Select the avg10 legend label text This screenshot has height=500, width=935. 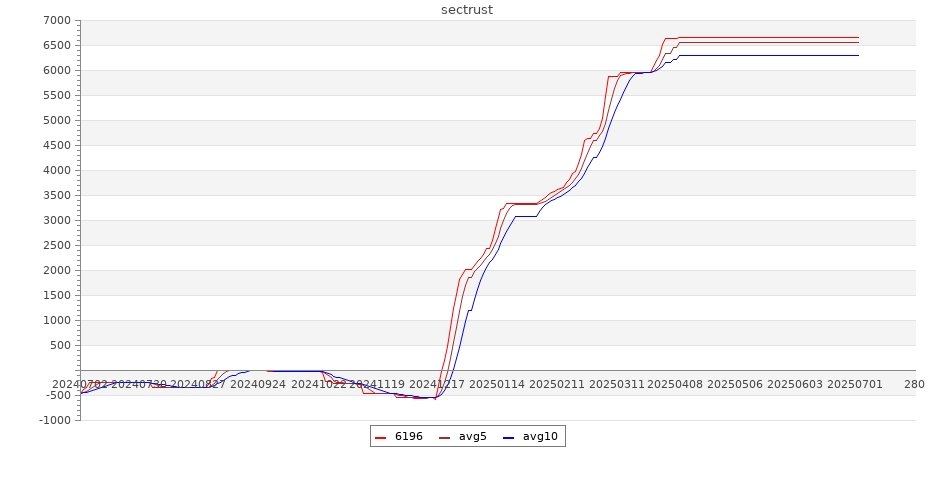click(x=540, y=437)
